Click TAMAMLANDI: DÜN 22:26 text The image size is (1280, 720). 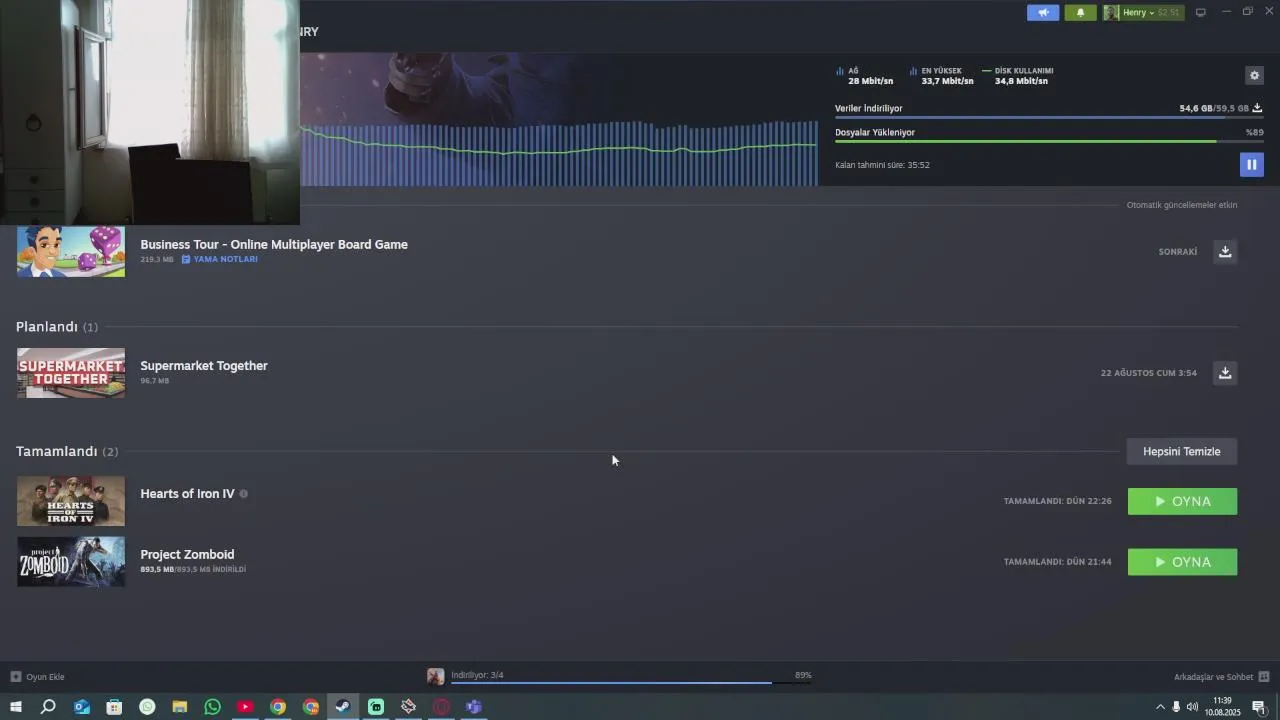(x=1058, y=501)
